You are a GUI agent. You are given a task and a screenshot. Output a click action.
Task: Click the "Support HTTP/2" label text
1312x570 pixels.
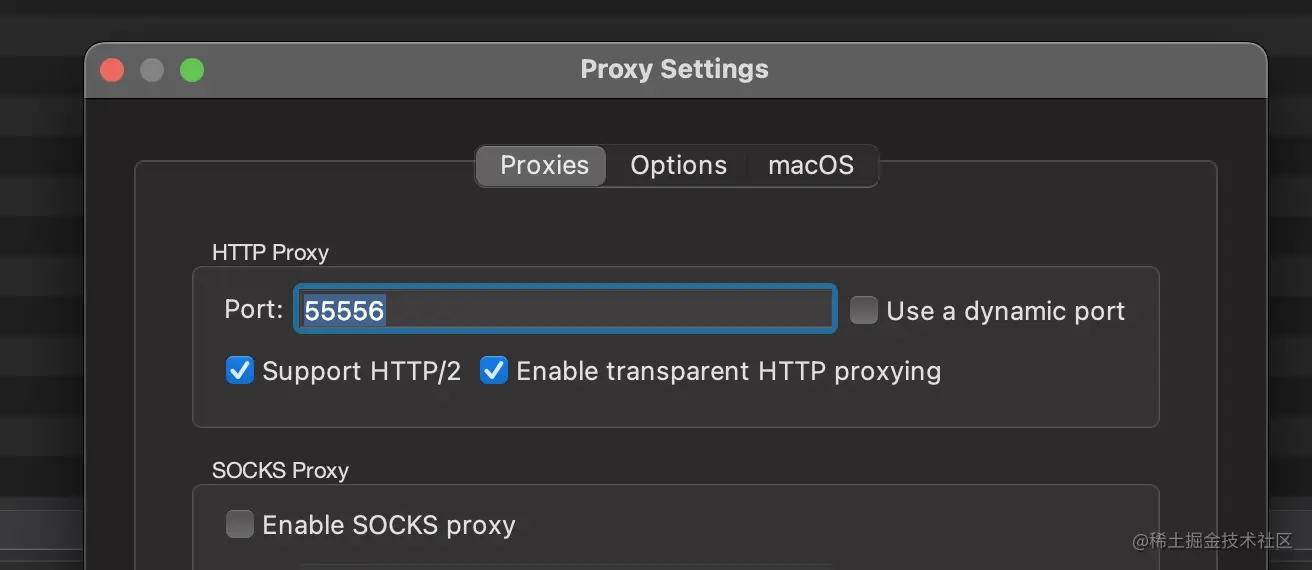361,372
